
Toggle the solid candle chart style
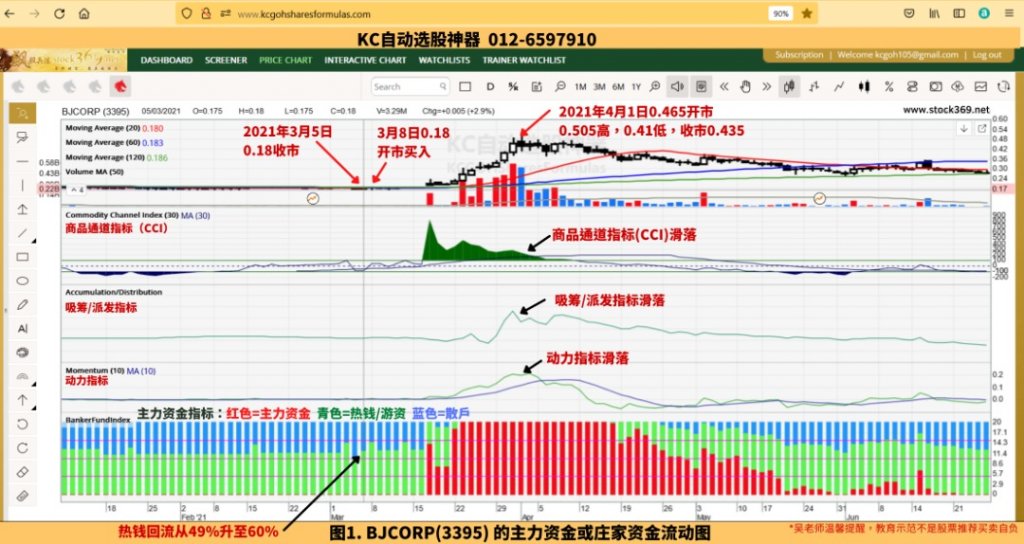pyautogui.click(x=865, y=86)
